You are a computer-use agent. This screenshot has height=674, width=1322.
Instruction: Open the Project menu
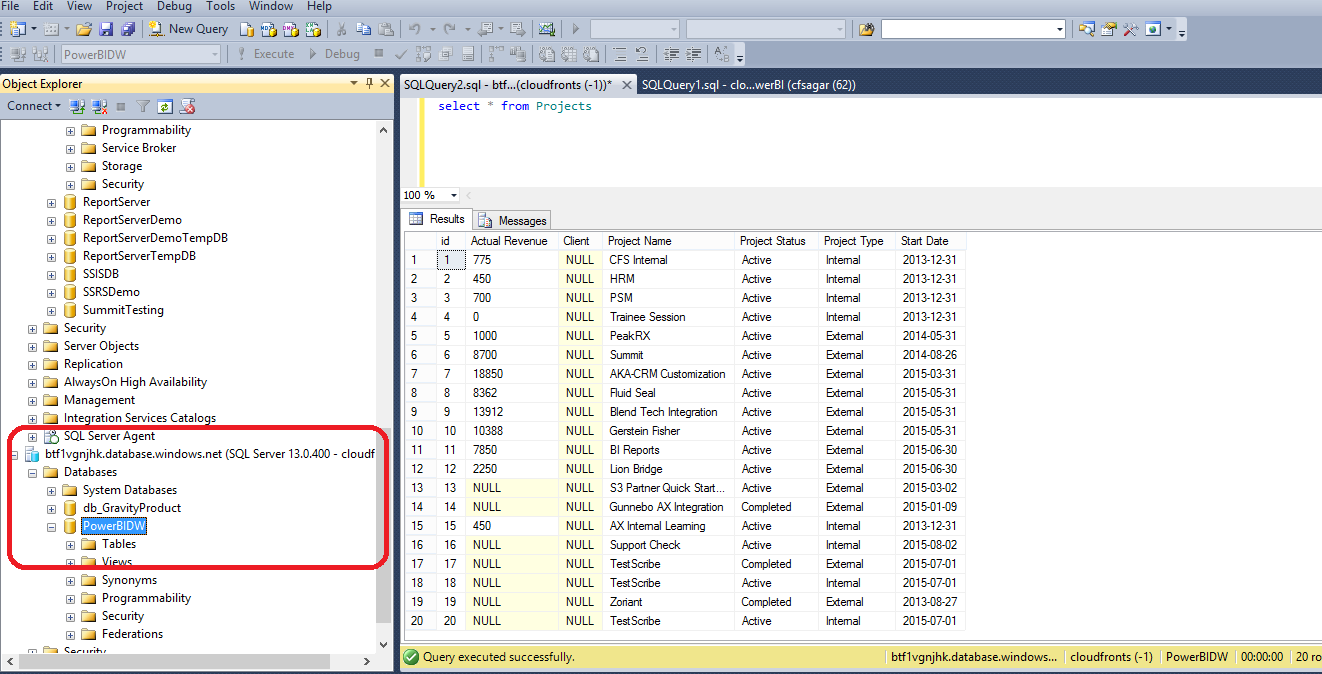click(125, 6)
